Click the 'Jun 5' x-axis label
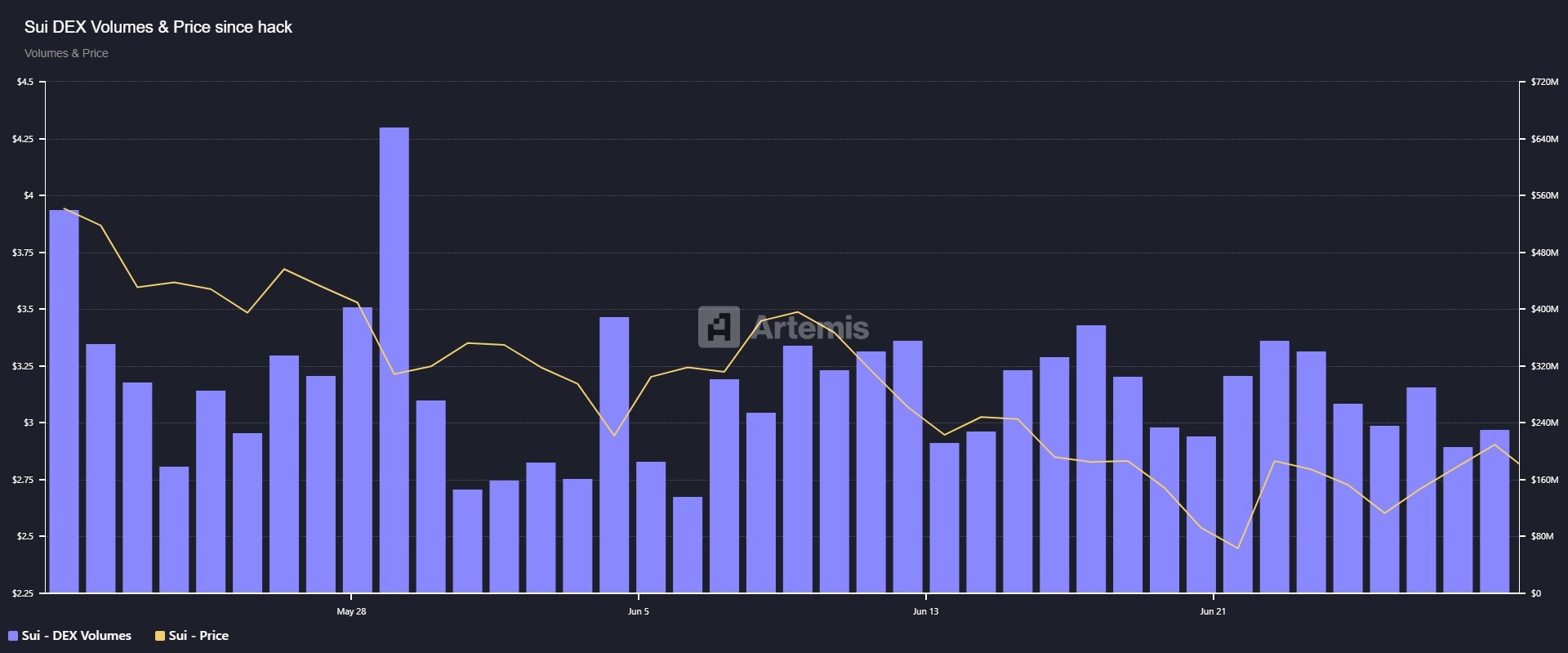Viewport: 1568px width, 653px height. tap(639, 611)
